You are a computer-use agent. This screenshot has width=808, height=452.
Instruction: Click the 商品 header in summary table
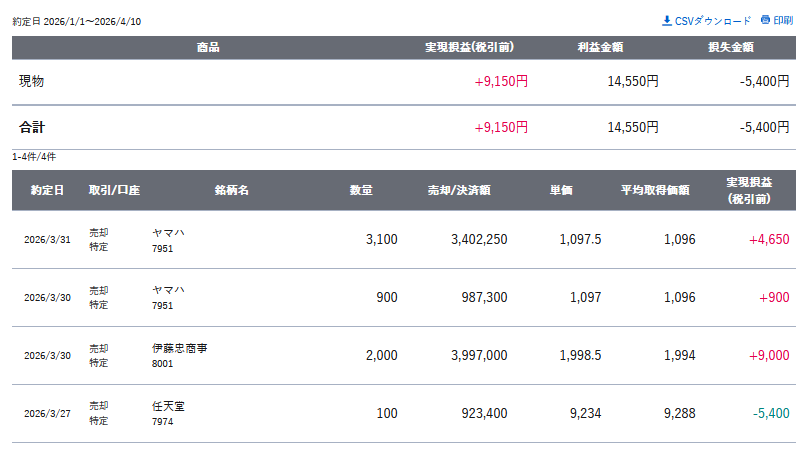point(208,47)
